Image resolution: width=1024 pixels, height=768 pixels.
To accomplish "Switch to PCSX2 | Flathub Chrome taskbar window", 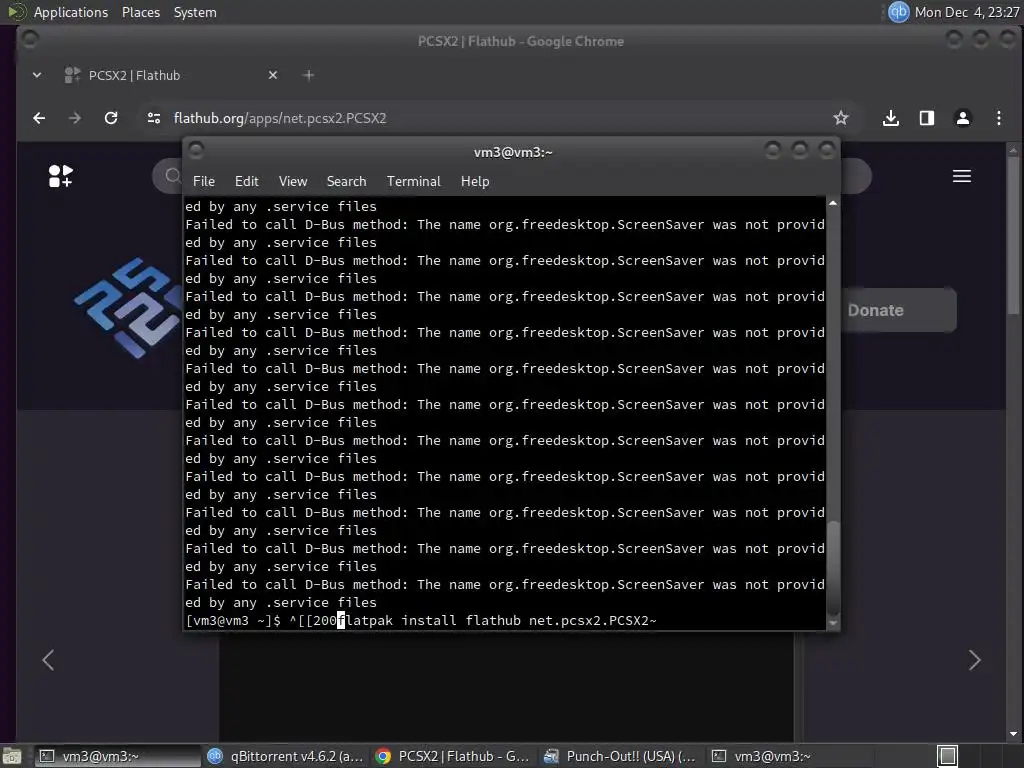I will tap(453, 756).
